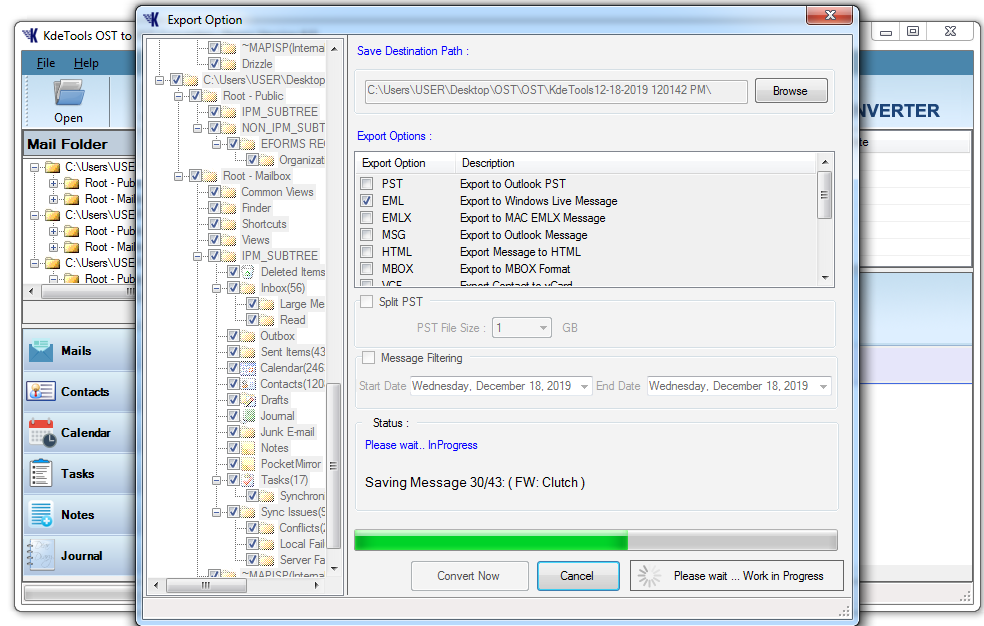Click the Save Destination Path field
Screen dimensions: 984x626
pyautogui.click(x=556, y=91)
